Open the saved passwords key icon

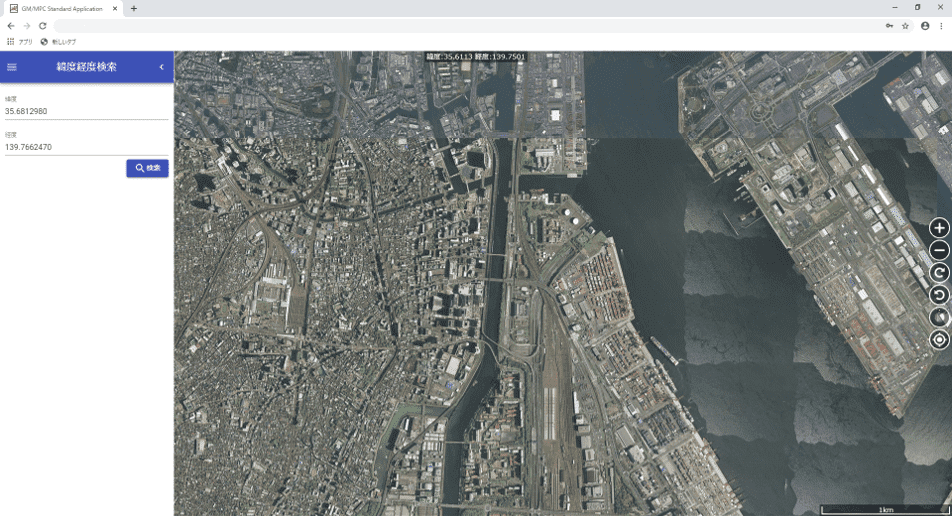(888, 25)
